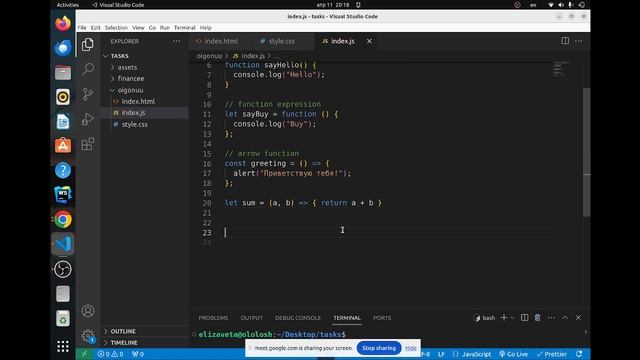Open the remote window indicator in status bar
The image size is (640, 360).
pos(84,354)
